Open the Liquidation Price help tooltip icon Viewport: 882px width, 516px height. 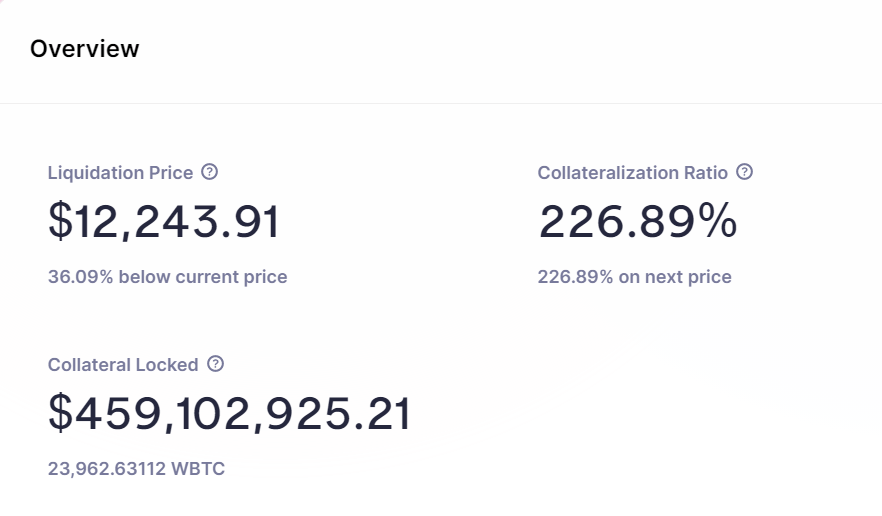pos(210,172)
